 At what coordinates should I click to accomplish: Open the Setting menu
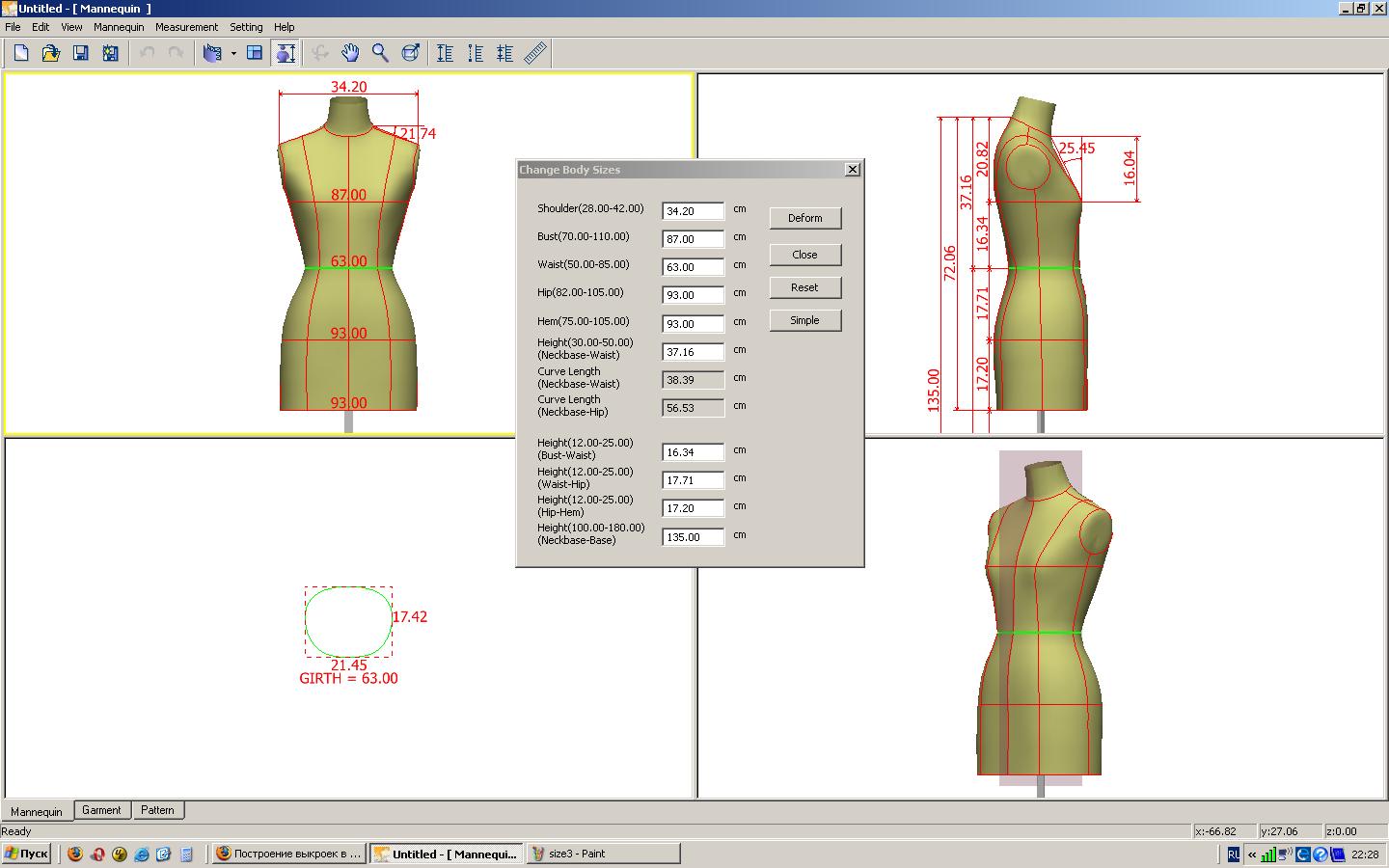246,27
